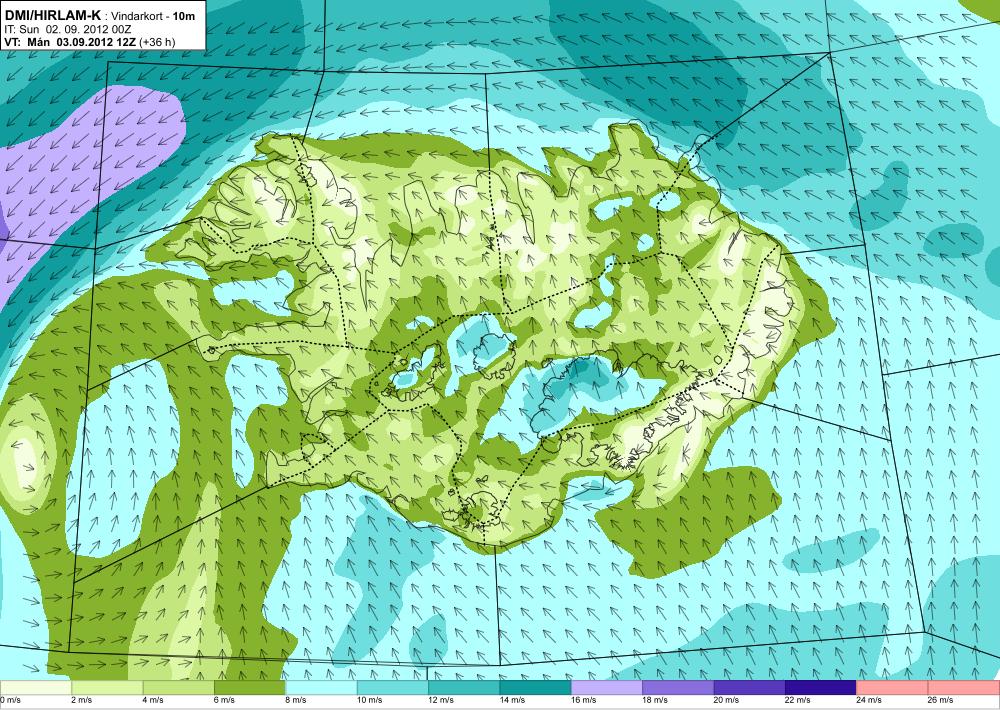Click the "24 m/s" legend label
This screenshot has width=1000, height=710.
869,700
